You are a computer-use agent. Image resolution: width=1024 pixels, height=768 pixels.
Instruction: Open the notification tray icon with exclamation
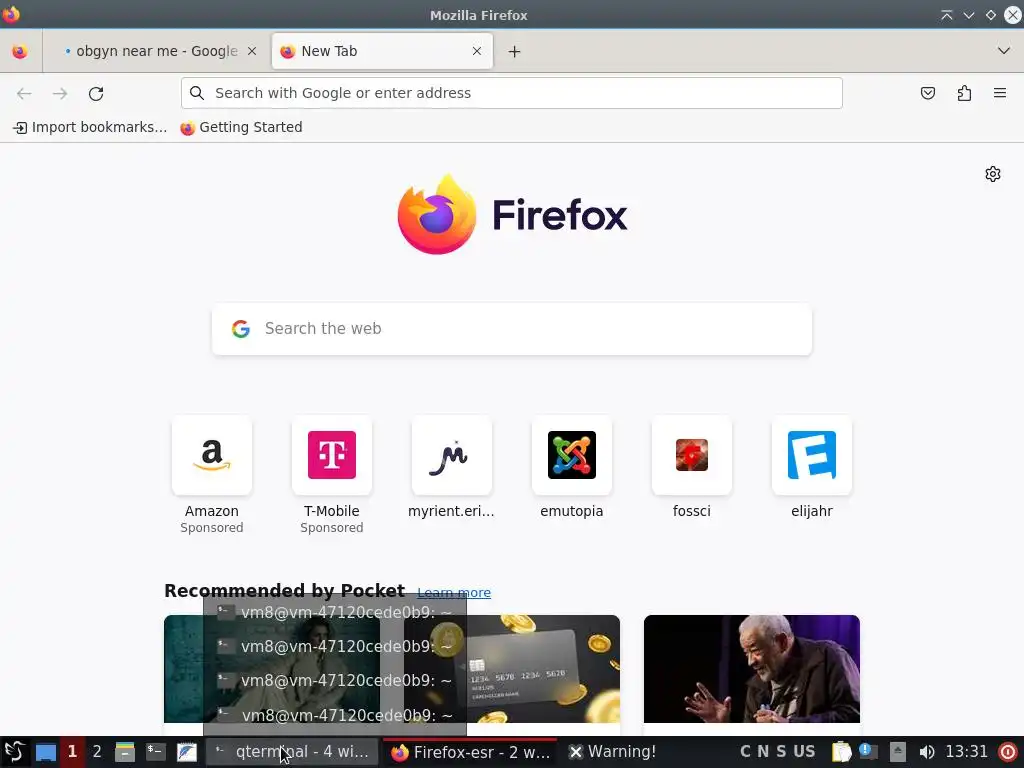coord(869,751)
